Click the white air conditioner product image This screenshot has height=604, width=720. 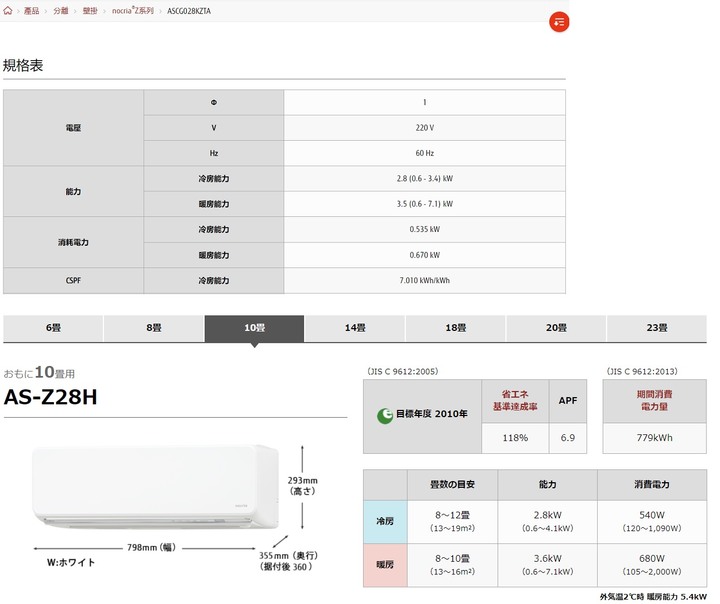click(155, 487)
